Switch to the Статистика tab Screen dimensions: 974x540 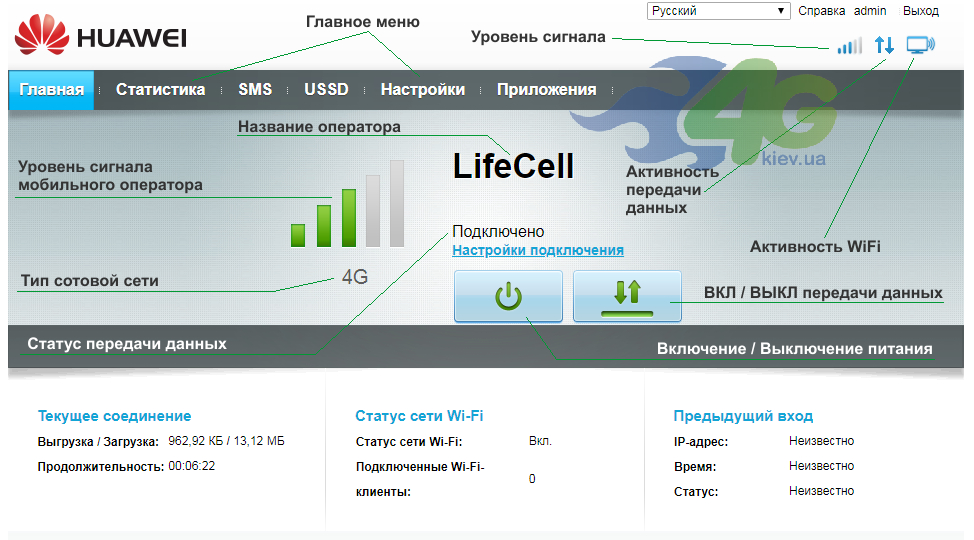coord(160,89)
